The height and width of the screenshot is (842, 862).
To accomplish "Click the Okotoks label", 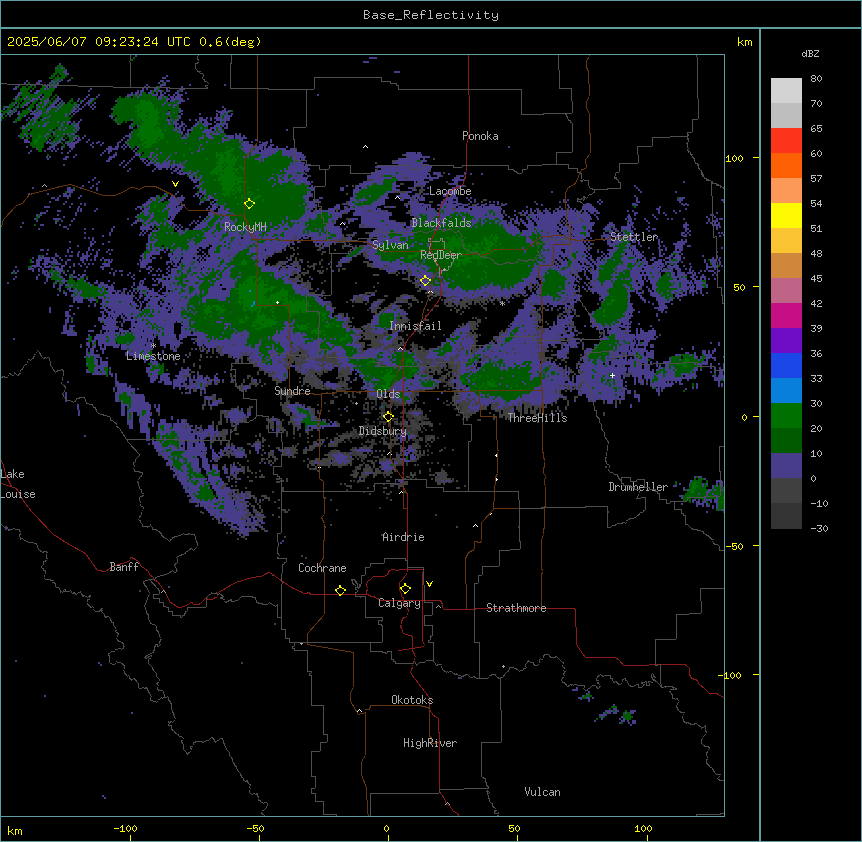I will 412,700.
